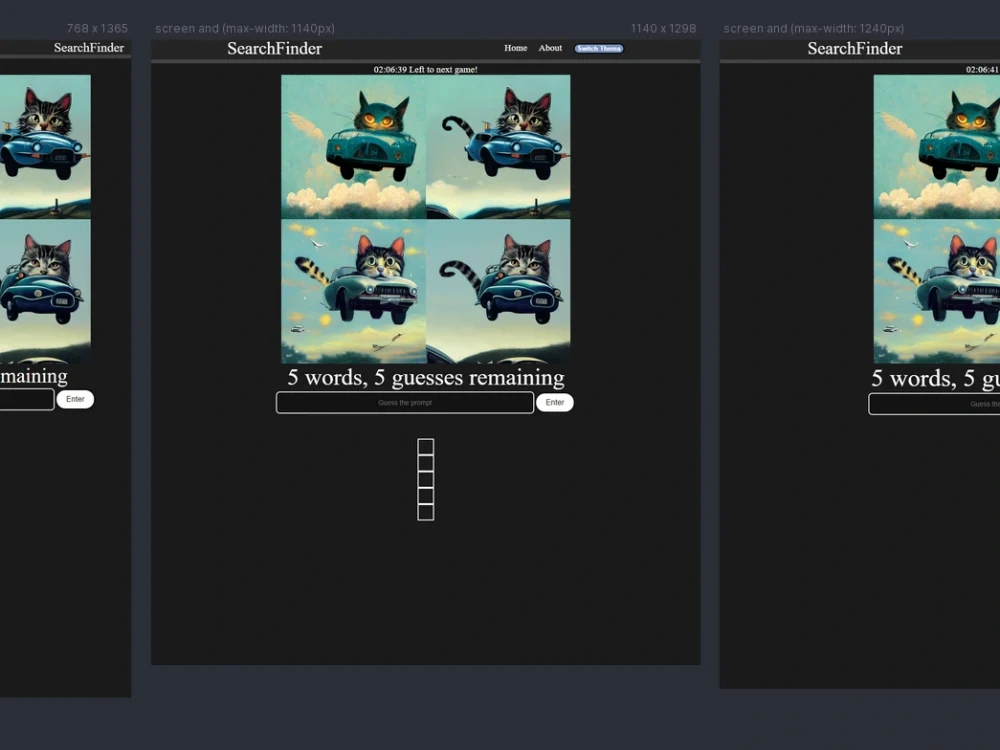This screenshot has height=750, width=1000.
Task: Click the Enter button in the left 768 preview
Action: 75,399
